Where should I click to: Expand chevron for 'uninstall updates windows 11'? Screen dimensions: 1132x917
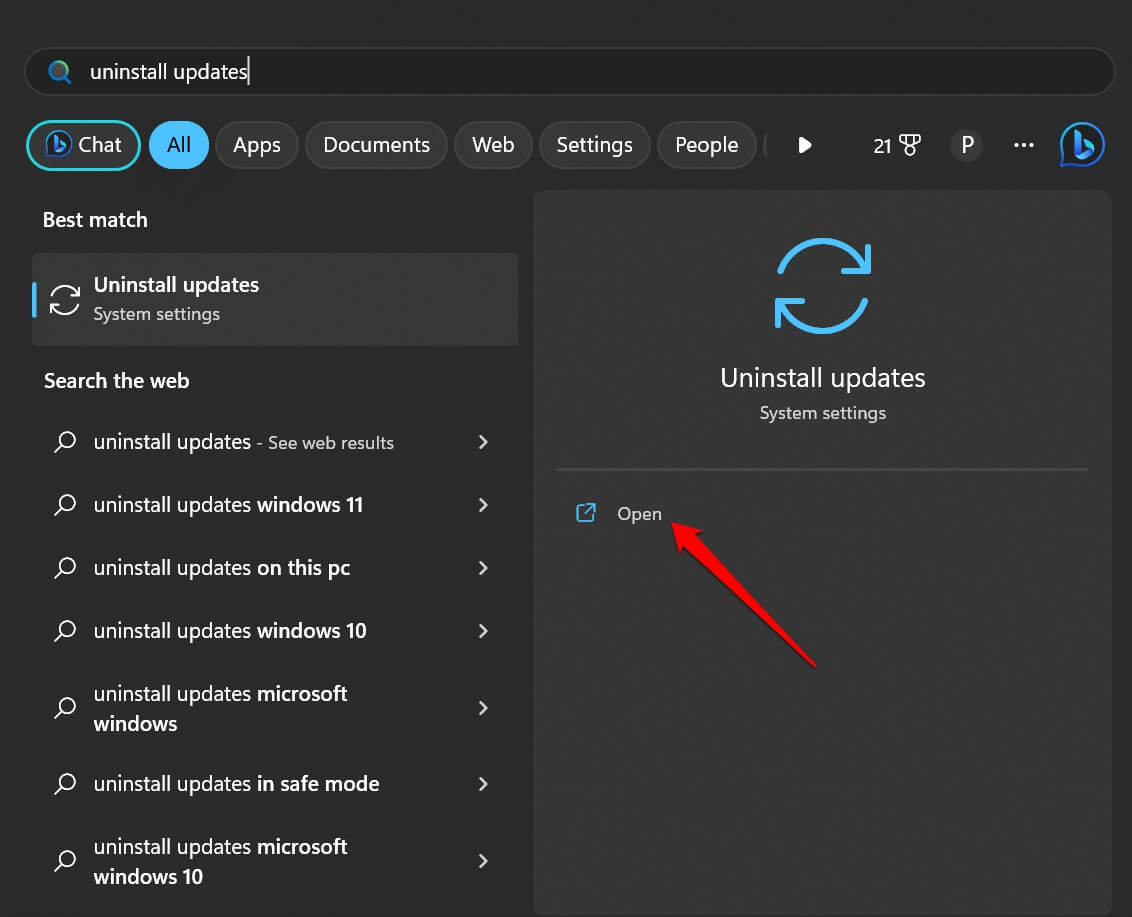483,505
